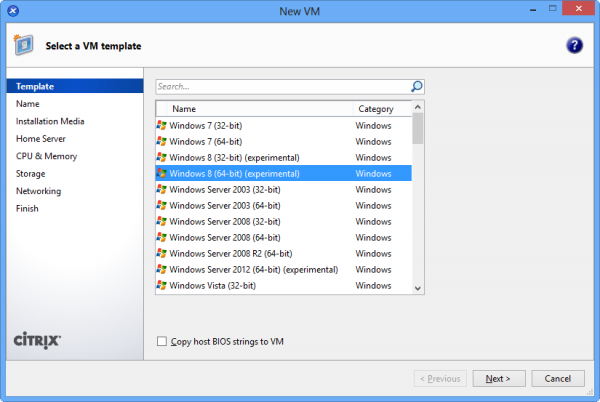The width and height of the screenshot is (600, 402).
Task: Select Windows 8 (32-bit) (experimental) template name
Action: point(234,158)
